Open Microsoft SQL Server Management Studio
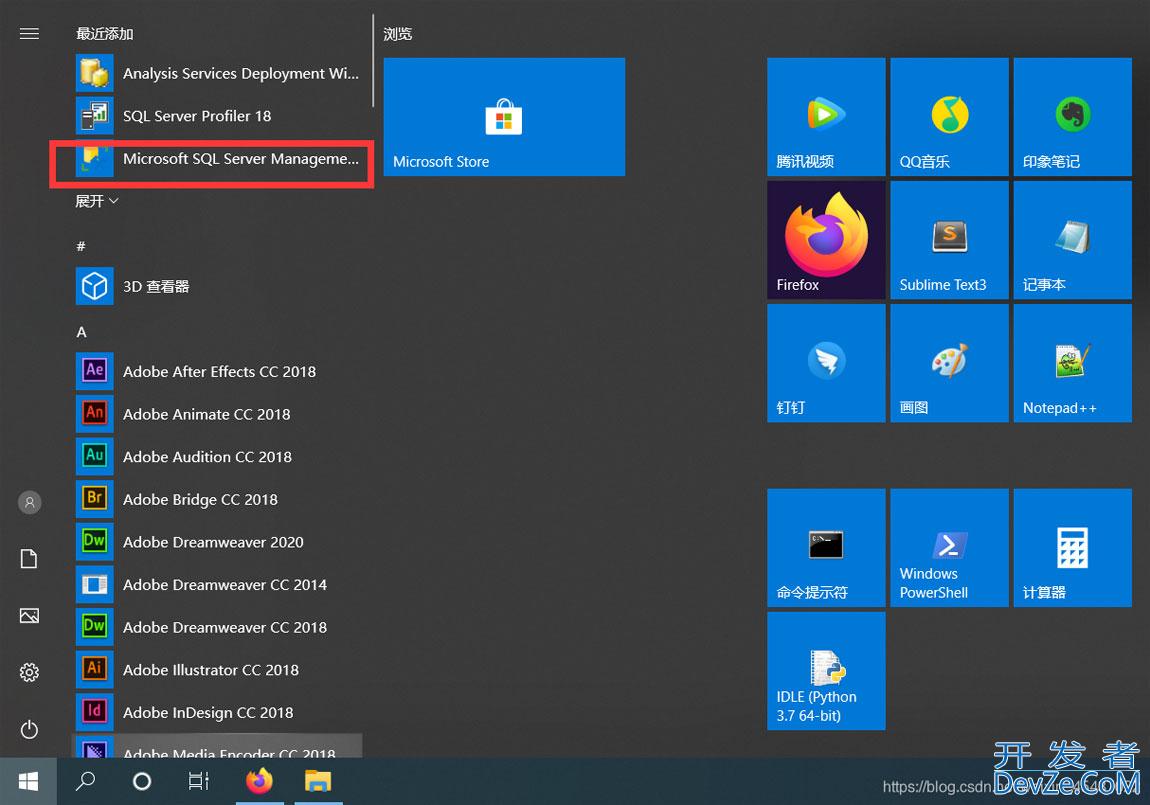 (x=219, y=159)
